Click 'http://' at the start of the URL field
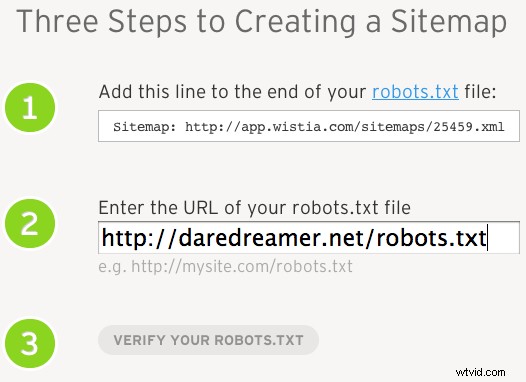 (139, 237)
